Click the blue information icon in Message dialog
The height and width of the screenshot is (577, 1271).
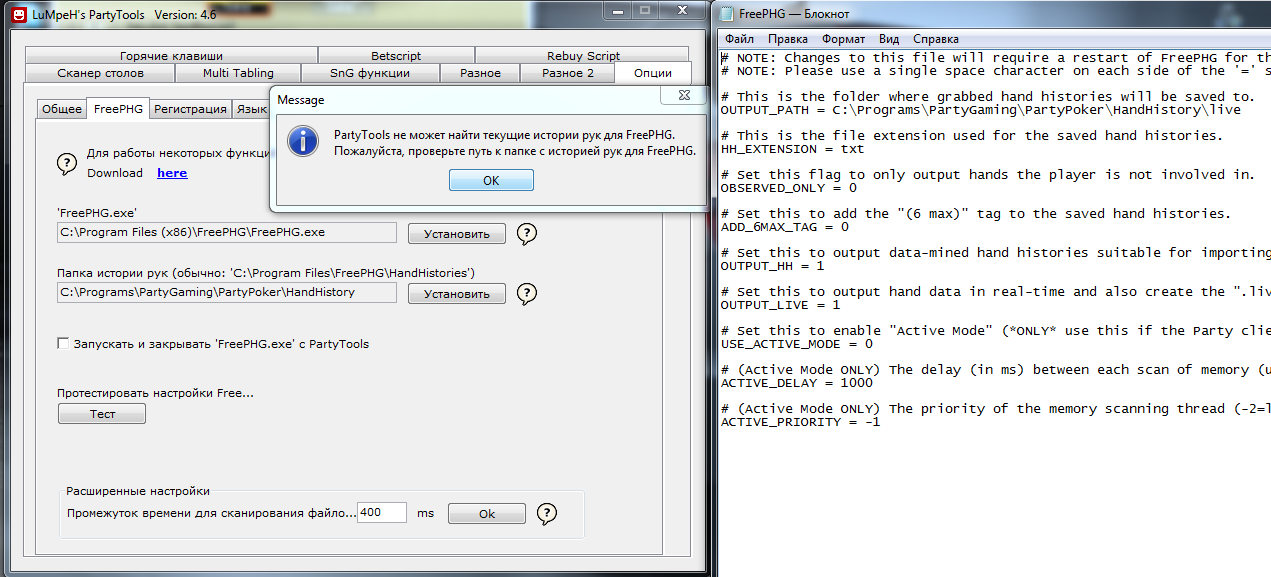click(302, 141)
